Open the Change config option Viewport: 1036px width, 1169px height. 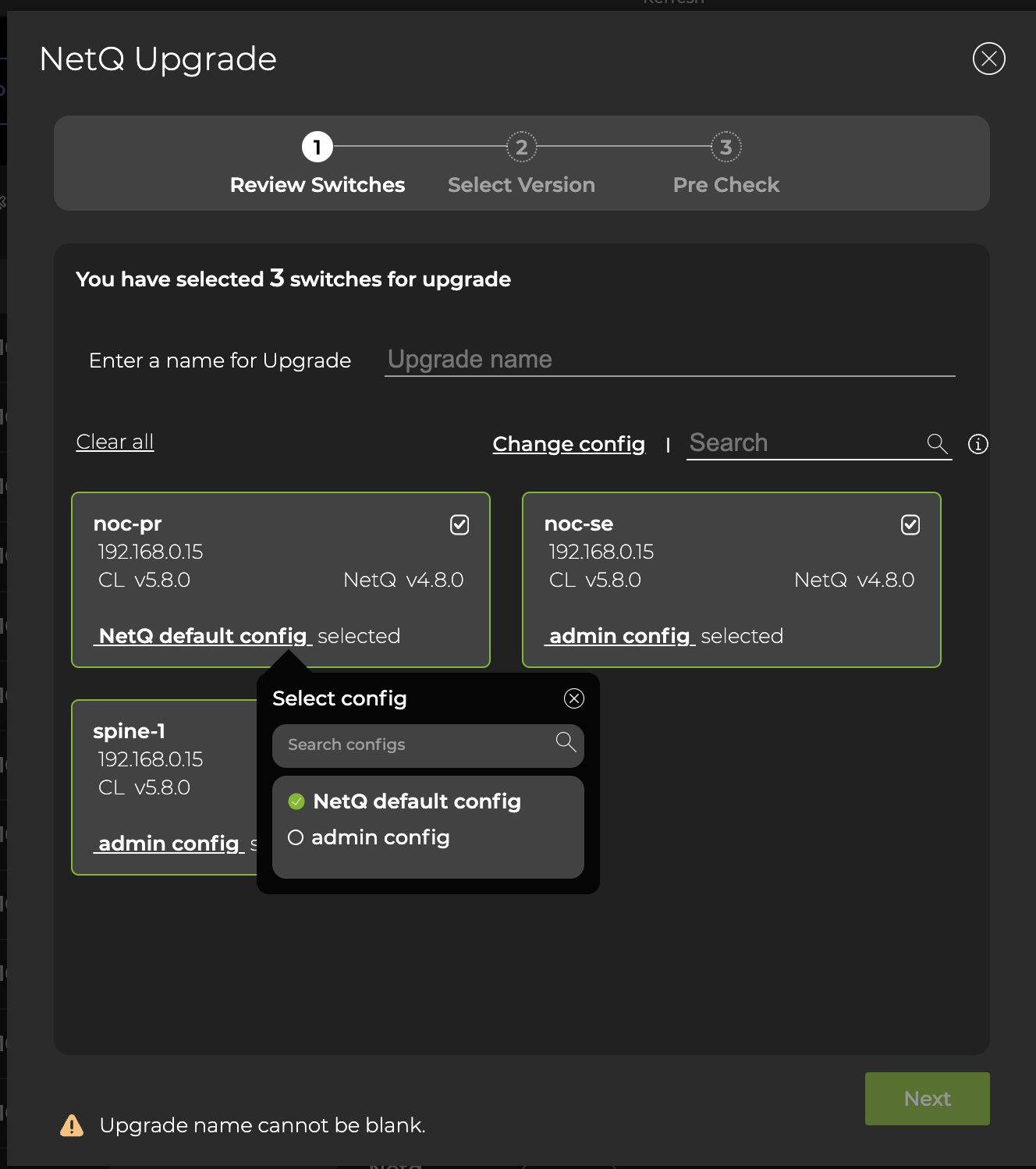[569, 443]
